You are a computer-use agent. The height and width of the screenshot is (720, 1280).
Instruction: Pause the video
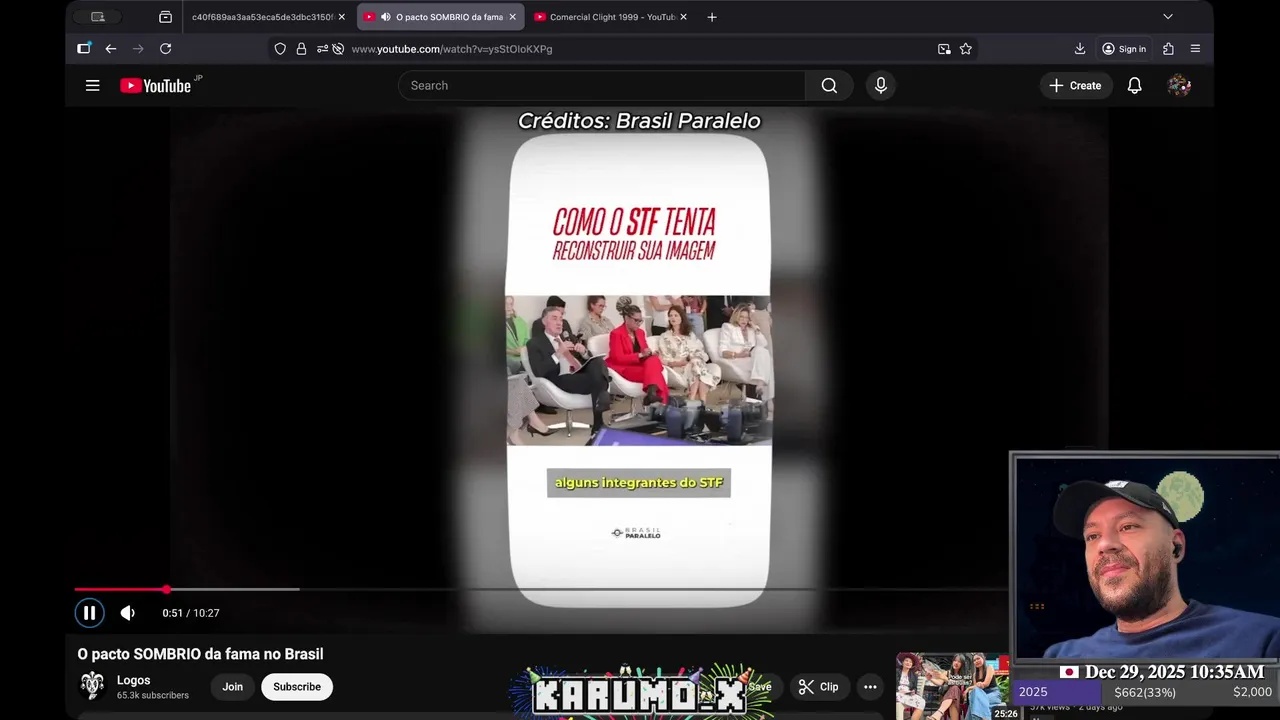point(89,613)
